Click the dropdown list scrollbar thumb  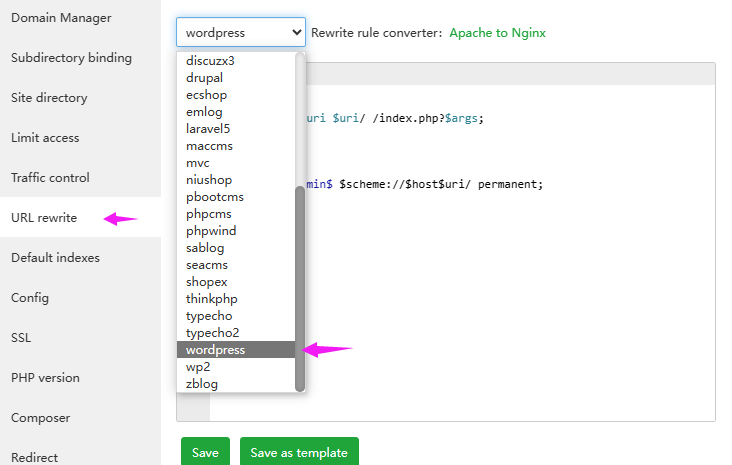[300, 290]
